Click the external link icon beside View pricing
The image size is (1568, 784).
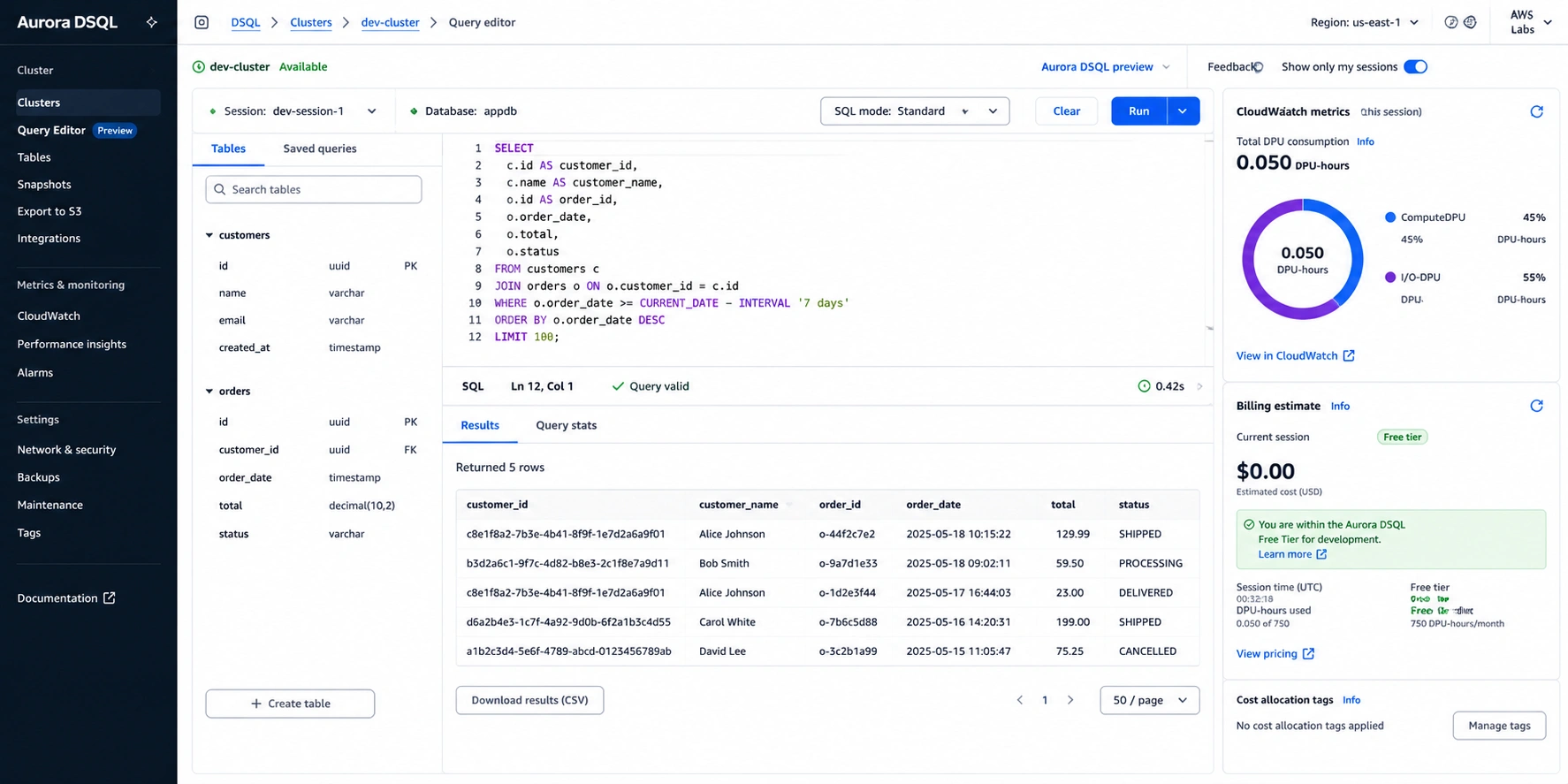tap(1308, 653)
